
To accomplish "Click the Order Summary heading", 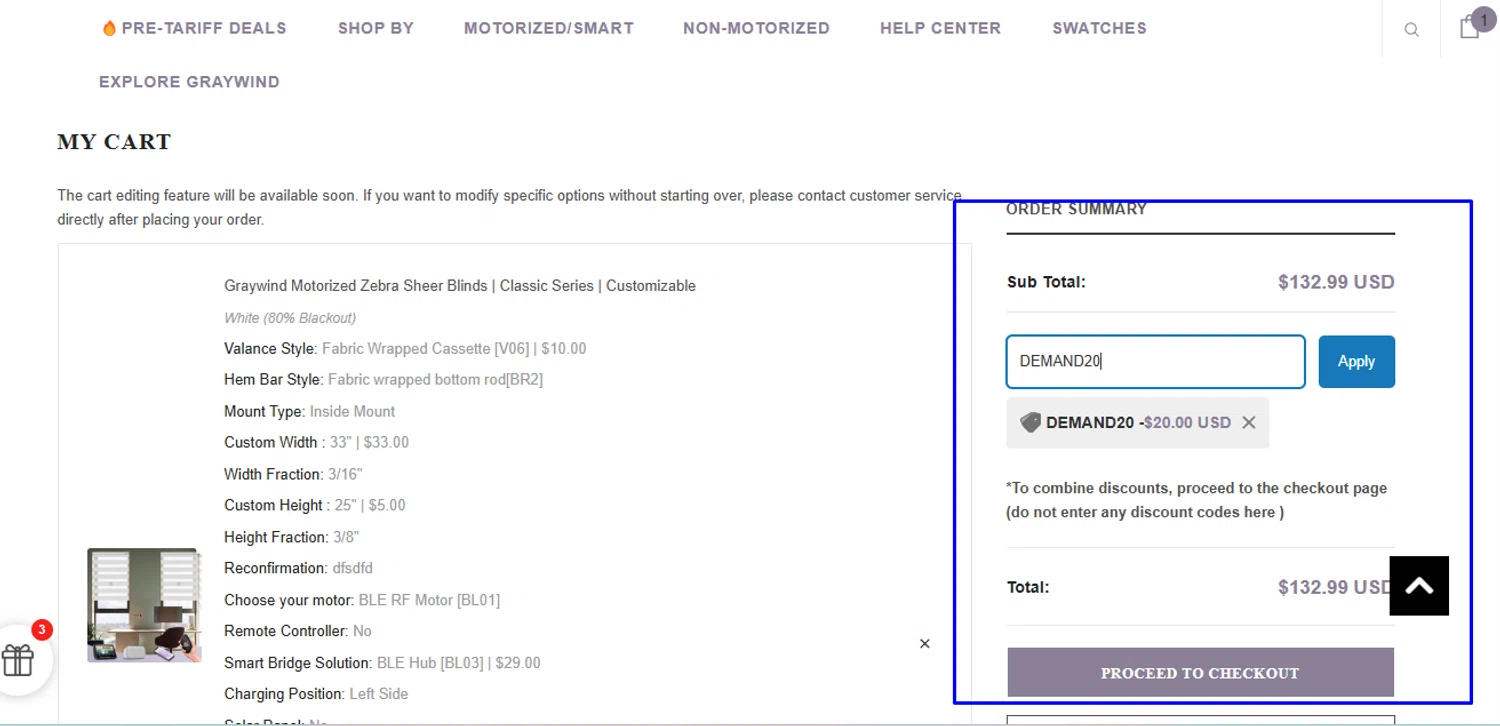I will pos(1076,209).
